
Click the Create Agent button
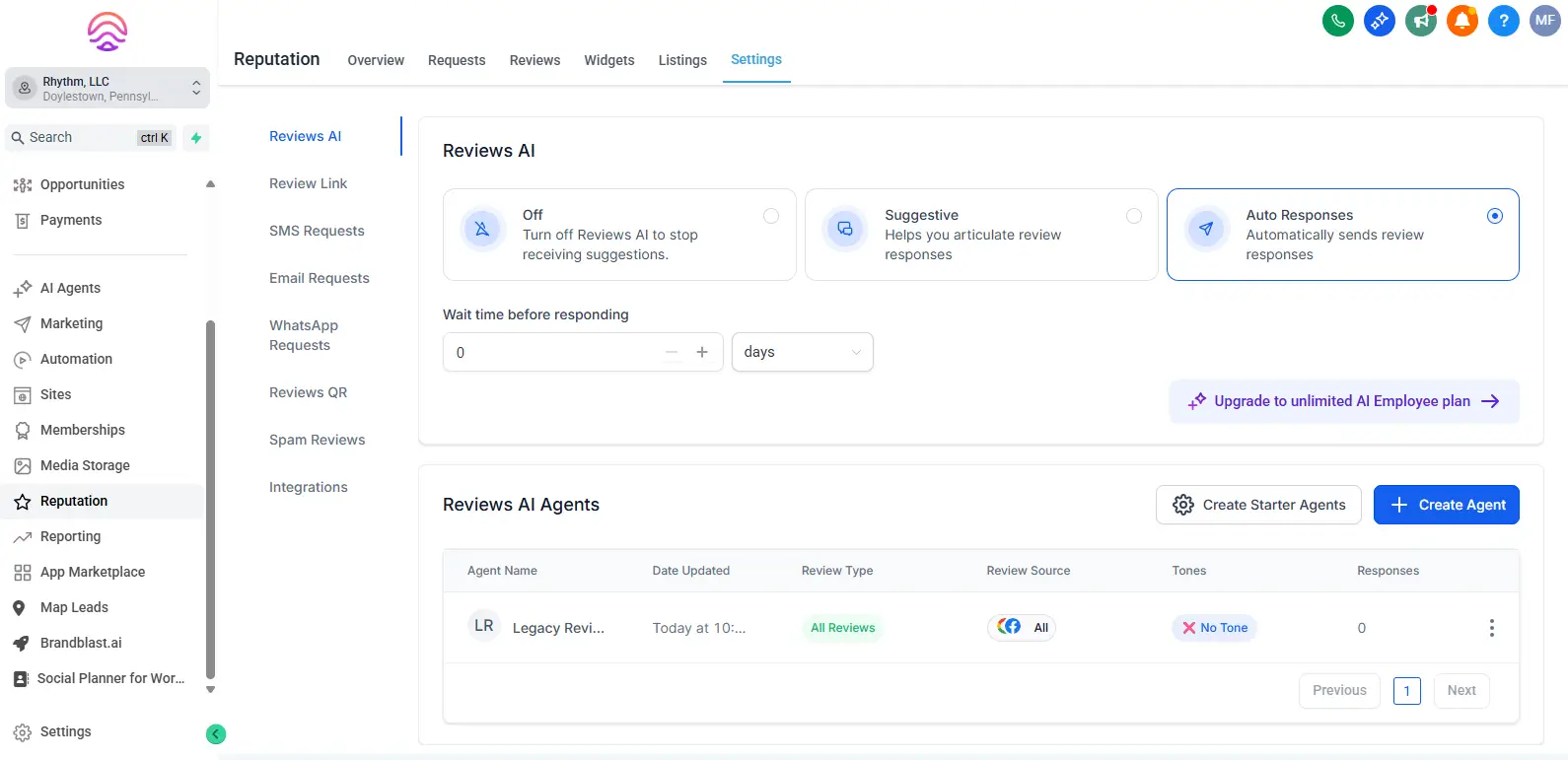[x=1446, y=505]
